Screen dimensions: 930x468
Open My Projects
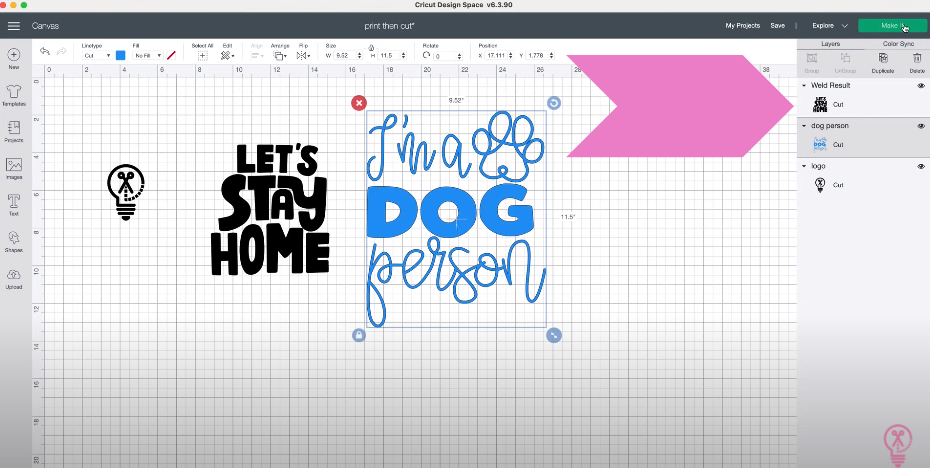click(x=743, y=26)
